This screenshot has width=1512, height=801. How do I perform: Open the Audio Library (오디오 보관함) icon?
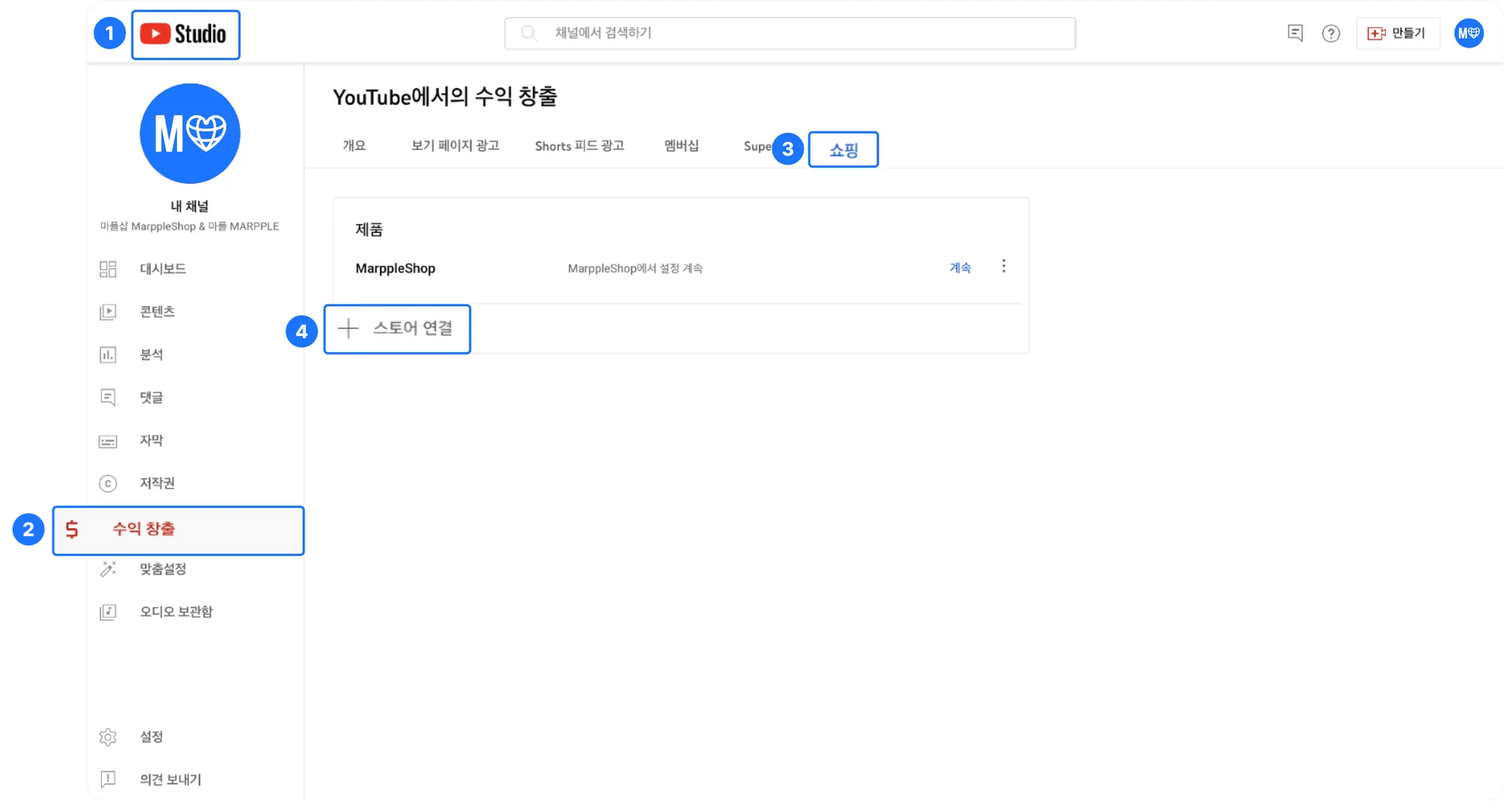108,612
